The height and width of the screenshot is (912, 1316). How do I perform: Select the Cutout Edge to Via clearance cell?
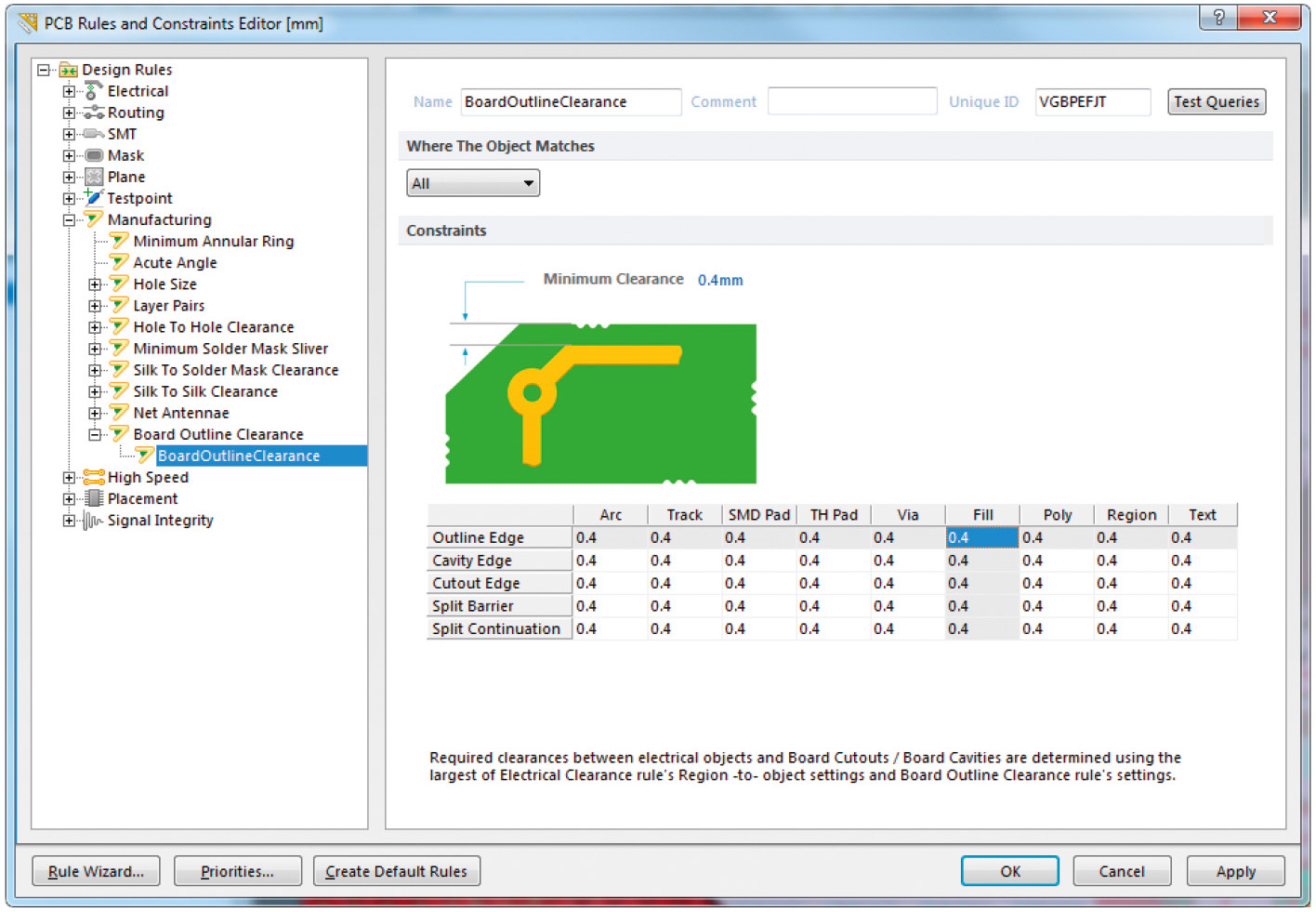click(x=906, y=584)
